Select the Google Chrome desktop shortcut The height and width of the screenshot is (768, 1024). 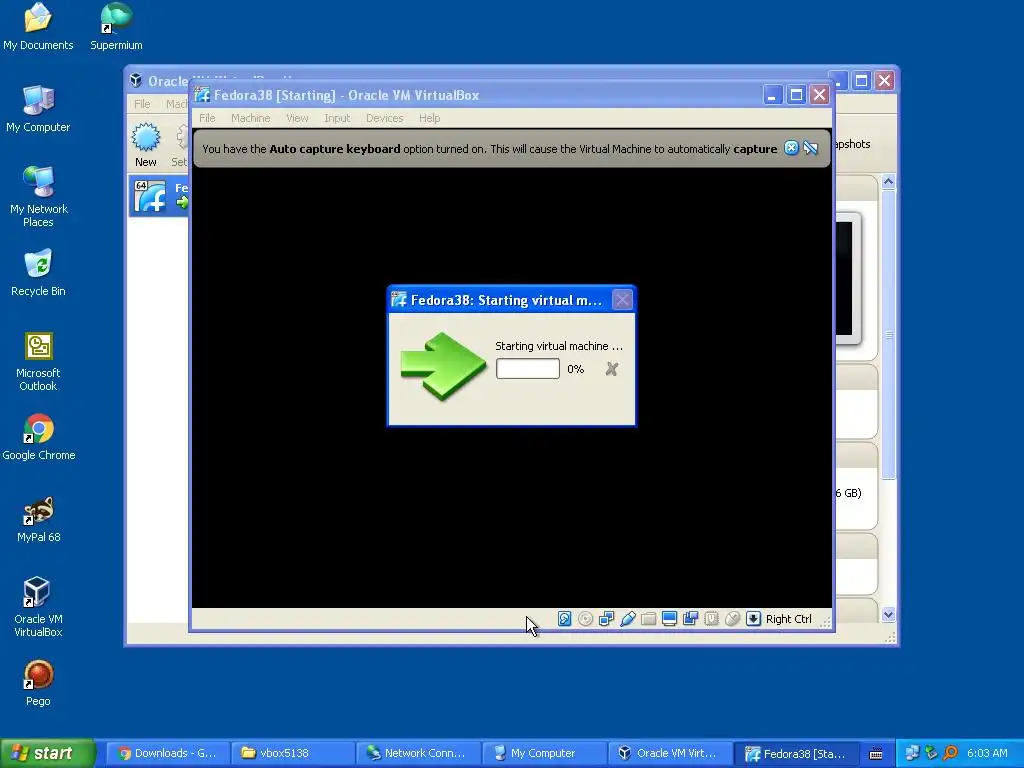[39, 437]
